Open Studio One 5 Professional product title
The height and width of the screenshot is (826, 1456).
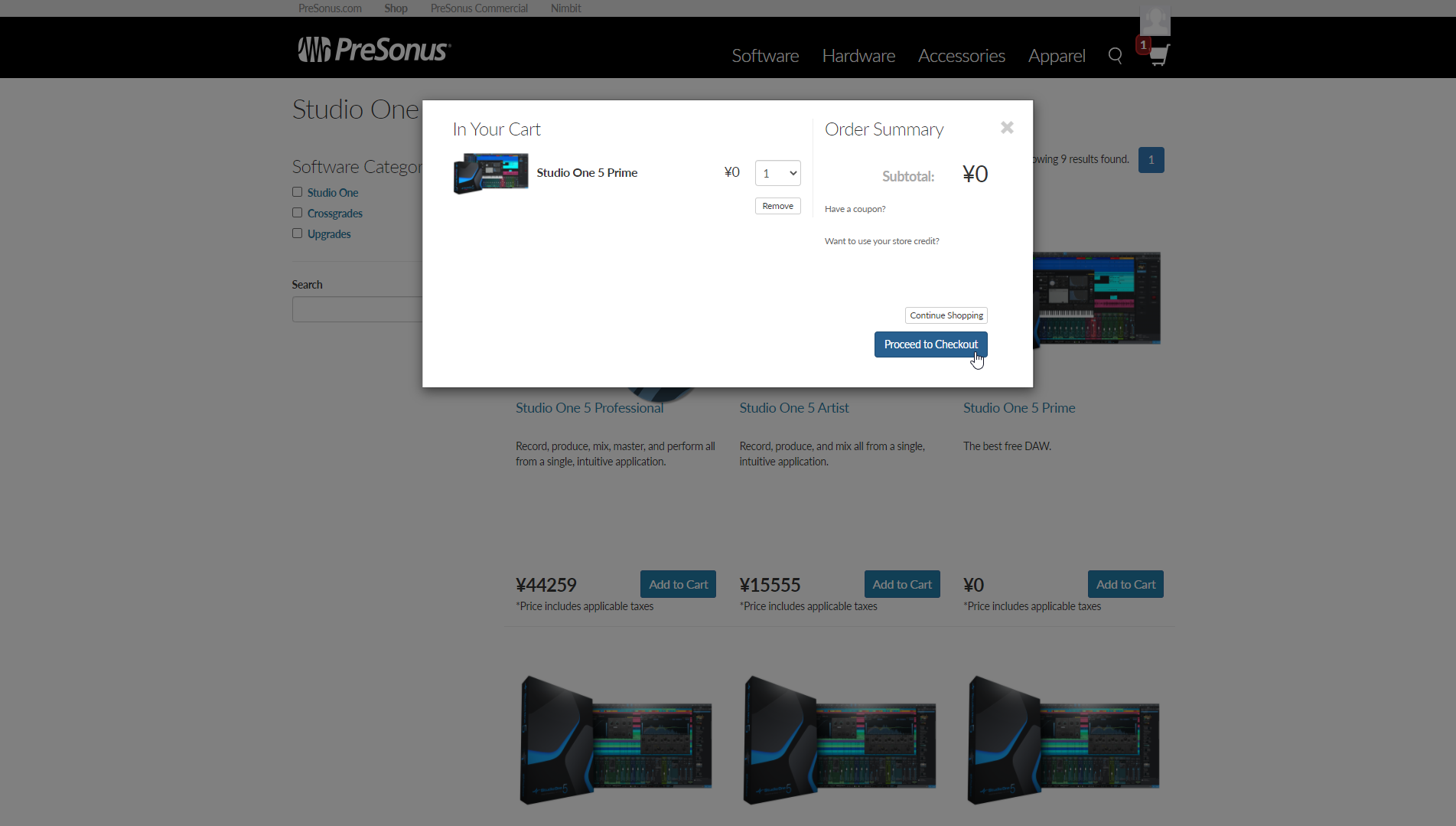tap(589, 408)
